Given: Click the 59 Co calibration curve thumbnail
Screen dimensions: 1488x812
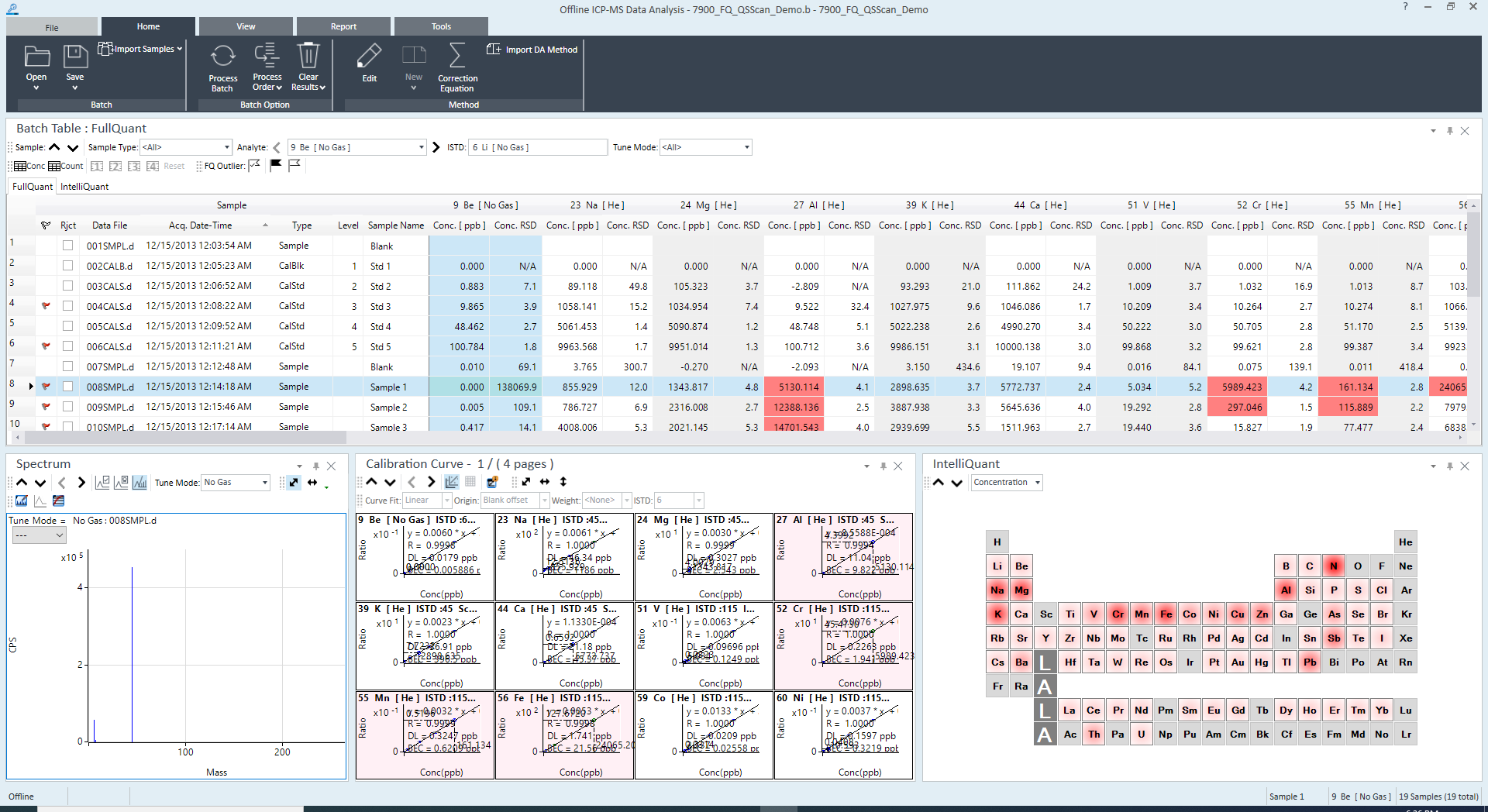Looking at the screenshot, I should [x=704, y=735].
